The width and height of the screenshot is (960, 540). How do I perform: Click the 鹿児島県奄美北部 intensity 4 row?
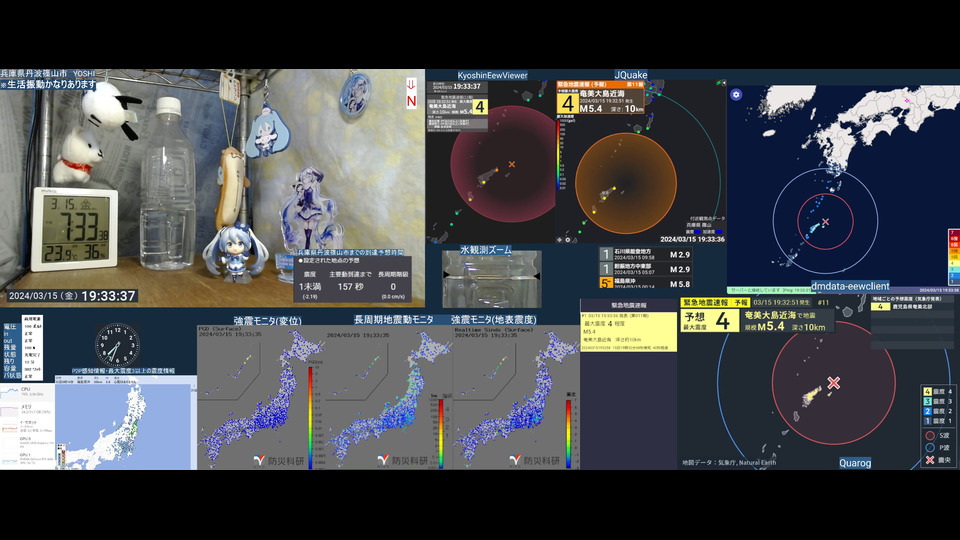click(910, 306)
